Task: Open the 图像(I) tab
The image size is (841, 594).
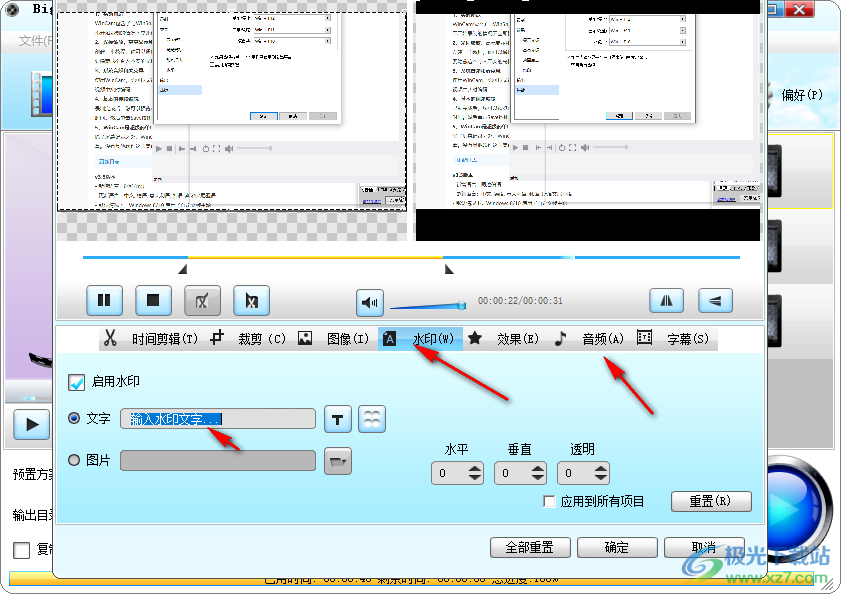Action: click(x=348, y=339)
